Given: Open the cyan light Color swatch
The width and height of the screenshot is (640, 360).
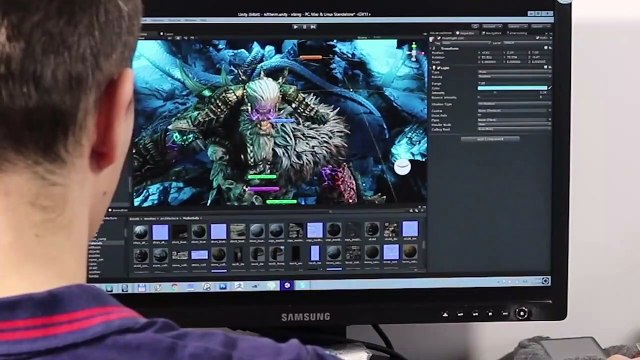Looking at the screenshot, I should 513,88.
